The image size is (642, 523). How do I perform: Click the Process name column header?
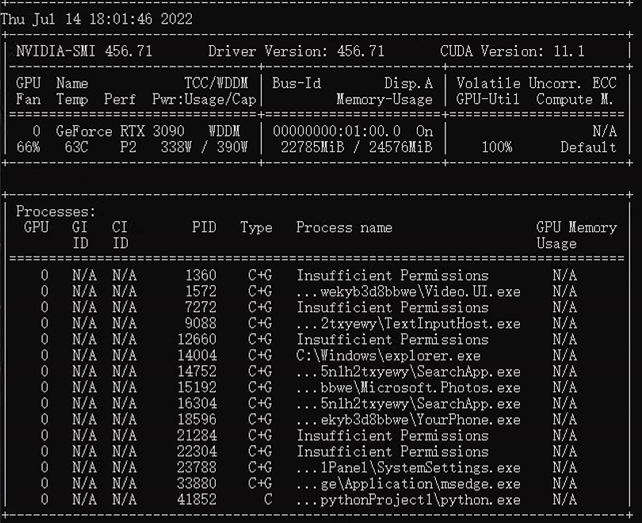[344, 228]
